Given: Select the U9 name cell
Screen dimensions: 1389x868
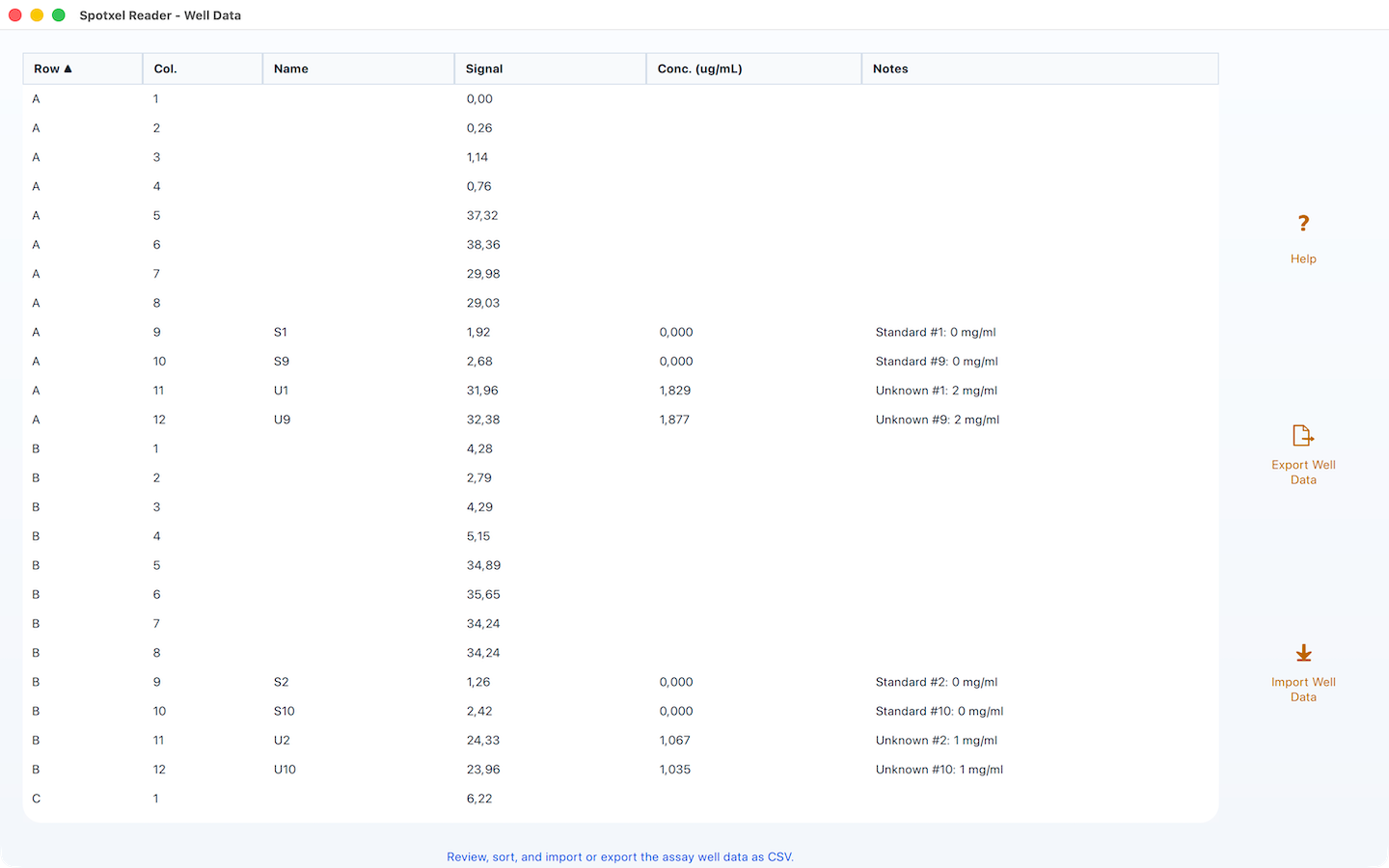Looking at the screenshot, I should point(282,420).
